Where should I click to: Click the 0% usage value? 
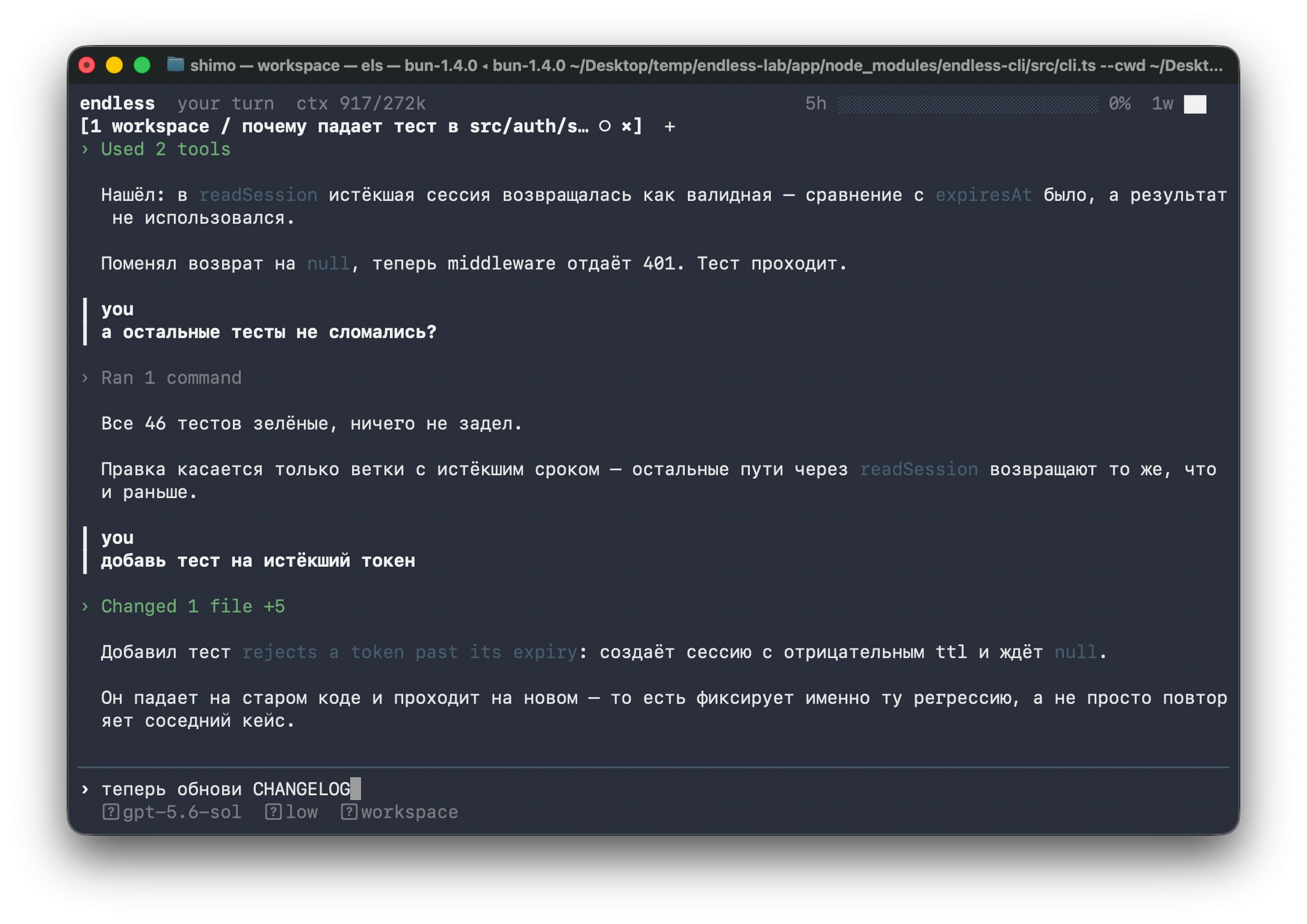pos(1120,103)
